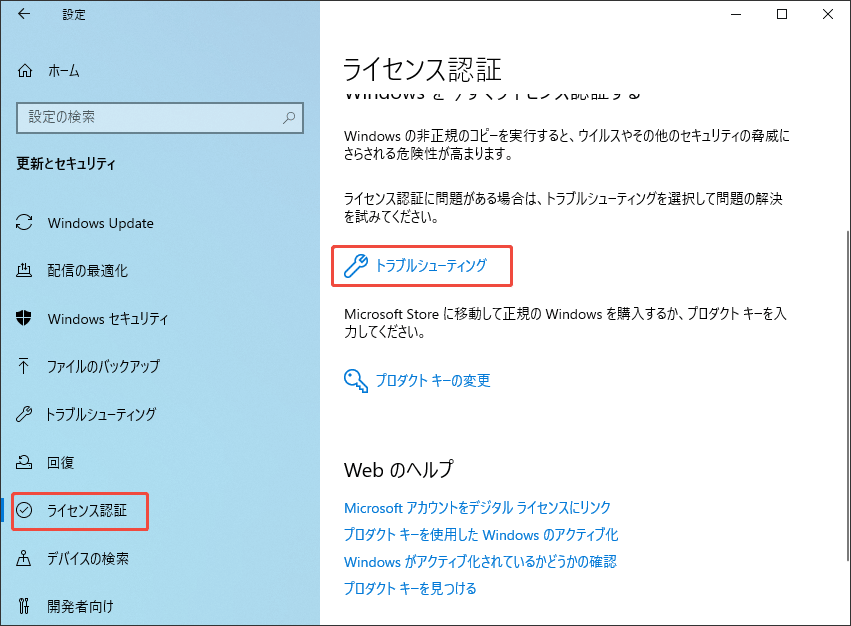This screenshot has height=626, width=851.
Task: Click the sidebar トラブルシューティング wrench icon
Action: pyautogui.click(x=24, y=414)
